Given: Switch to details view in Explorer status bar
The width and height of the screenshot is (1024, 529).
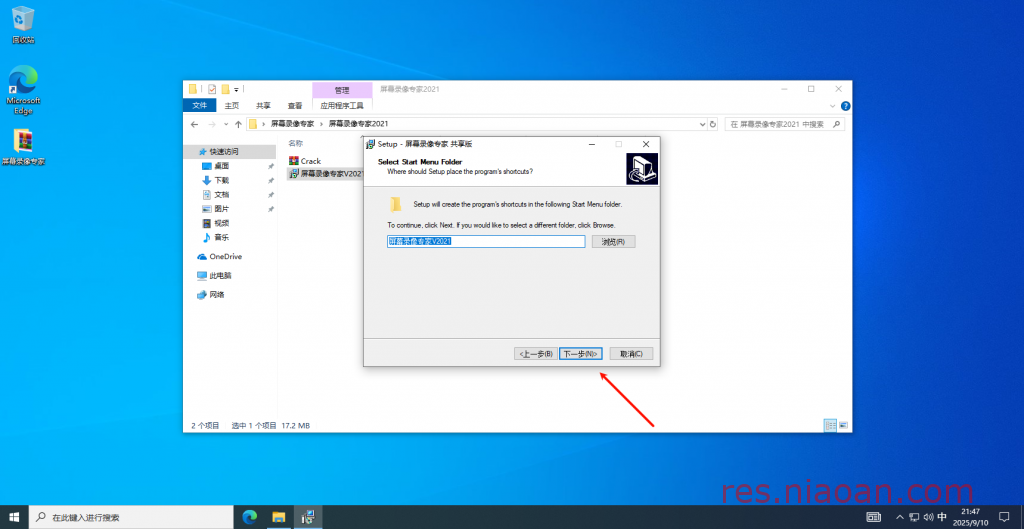Looking at the screenshot, I should tap(830, 425).
